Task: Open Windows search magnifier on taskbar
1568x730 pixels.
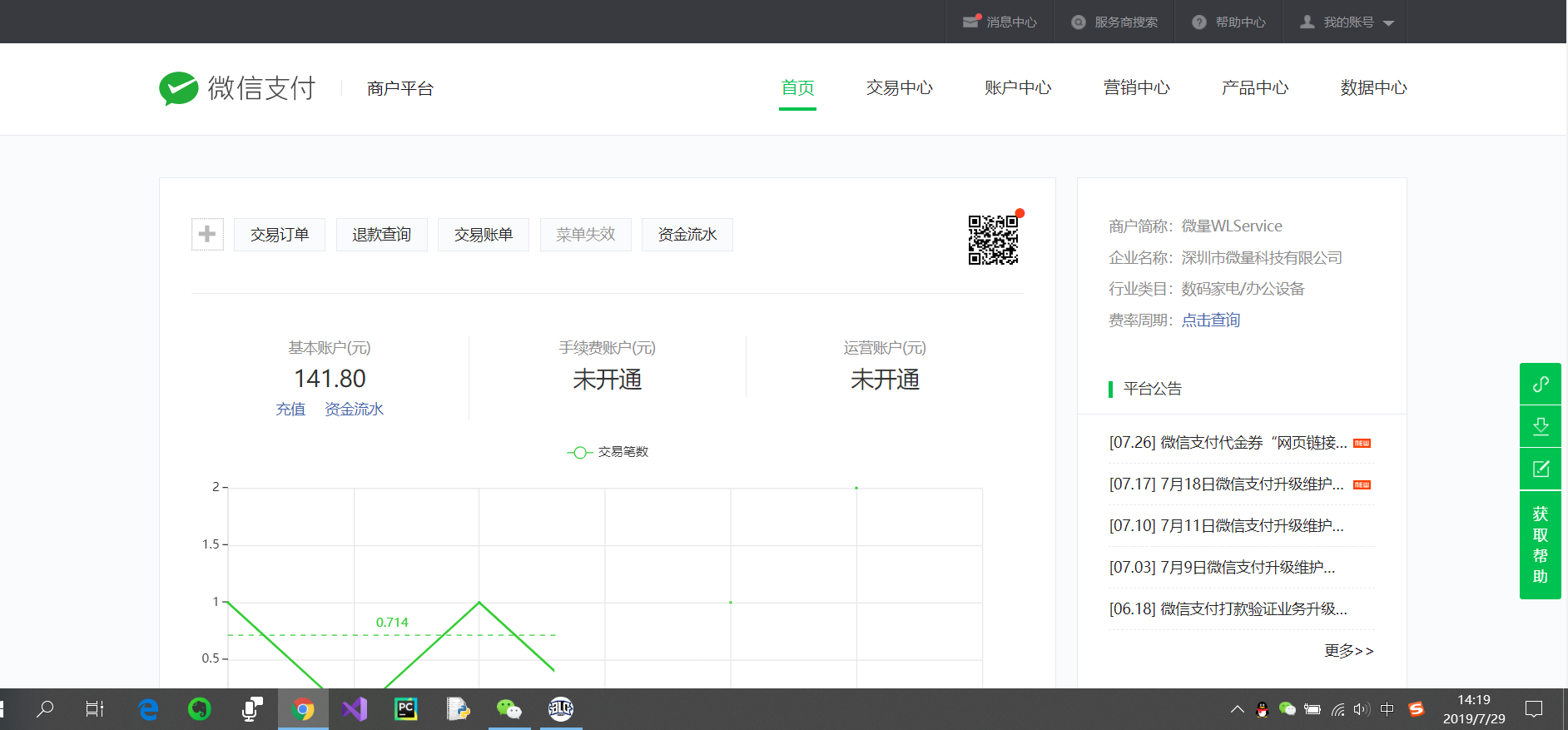Action: pyautogui.click(x=45, y=709)
